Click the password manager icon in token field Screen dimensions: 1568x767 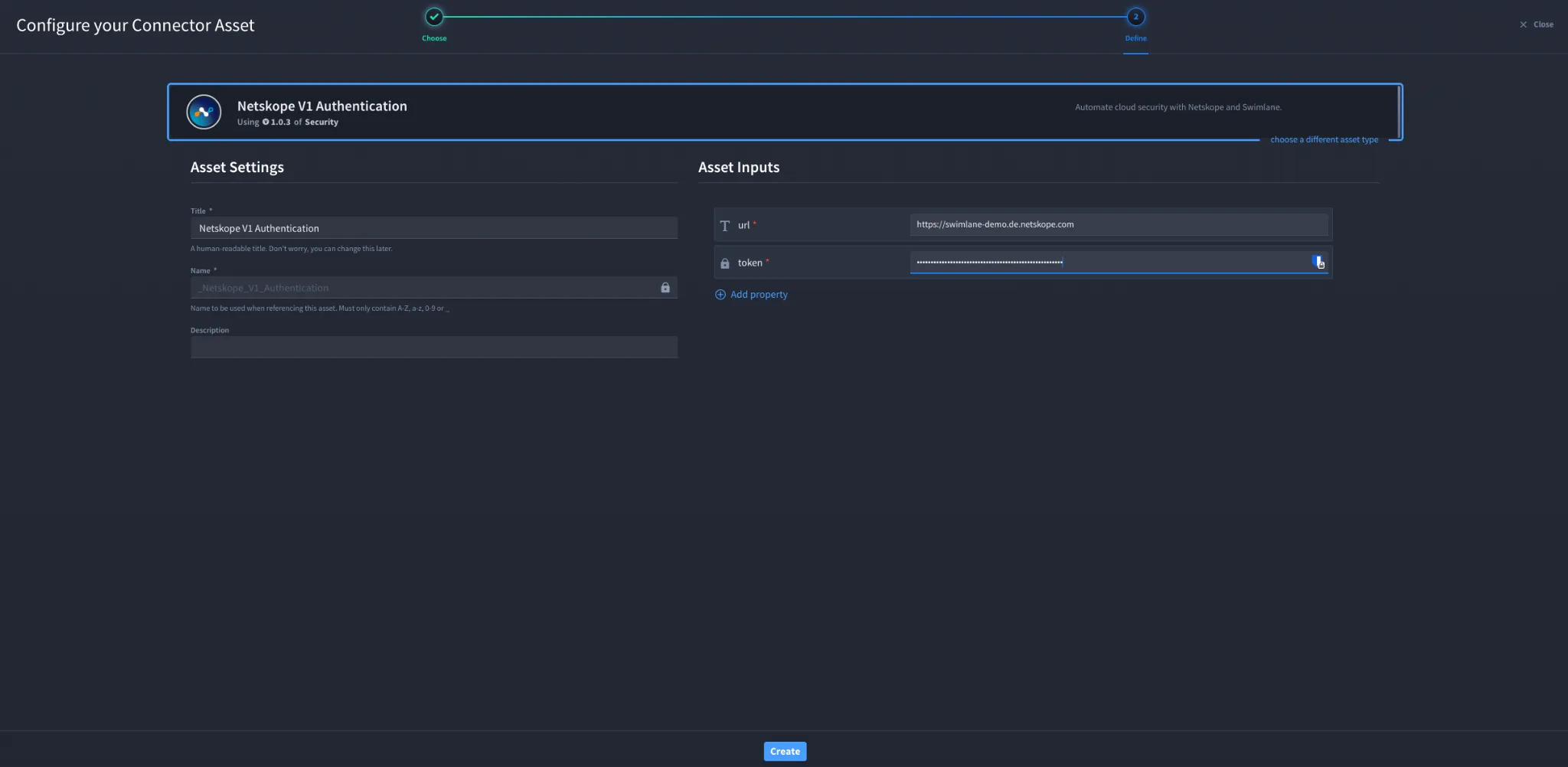pyautogui.click(x=1318, y=262)
